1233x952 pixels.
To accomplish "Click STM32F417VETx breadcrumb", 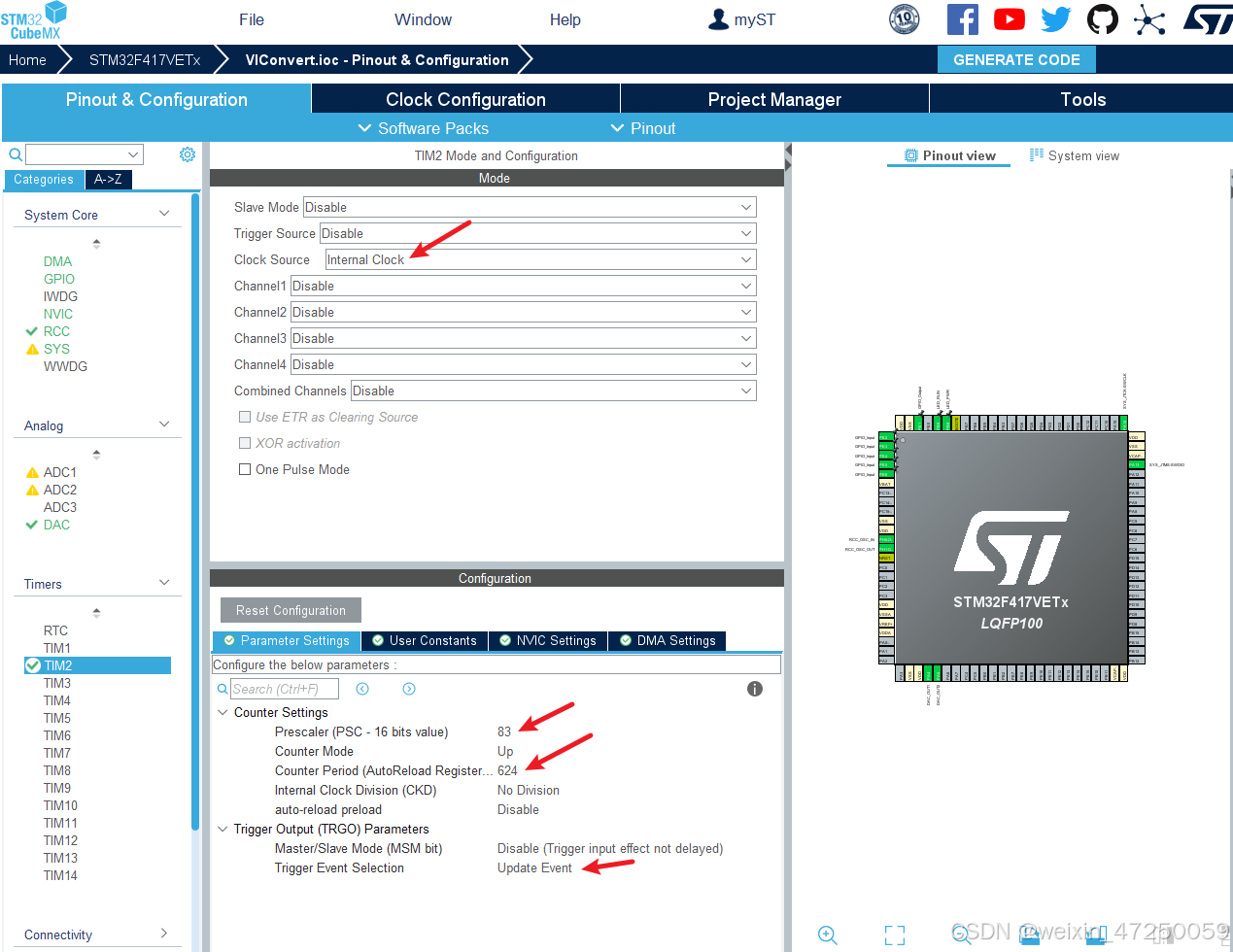I will click(145, 59).
